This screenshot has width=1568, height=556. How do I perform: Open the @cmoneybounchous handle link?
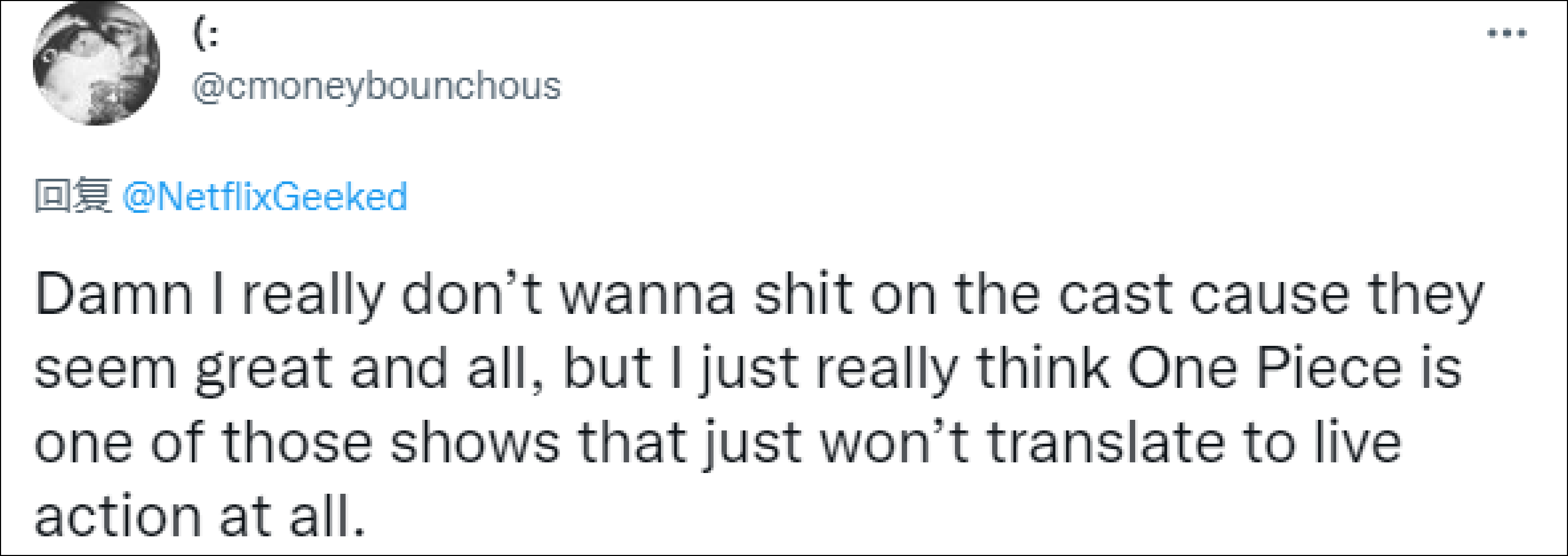(377, 87)
